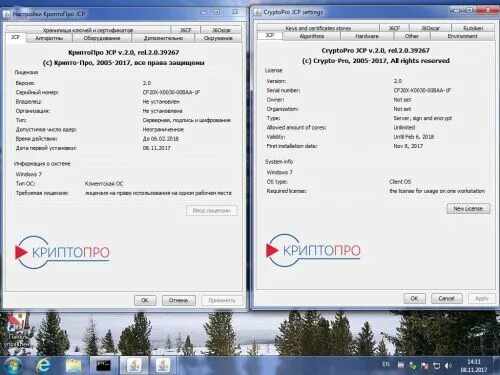Click the '08.11.2017' first installation date
Viewport: 500px width, 375px height.
click(156, 148)
